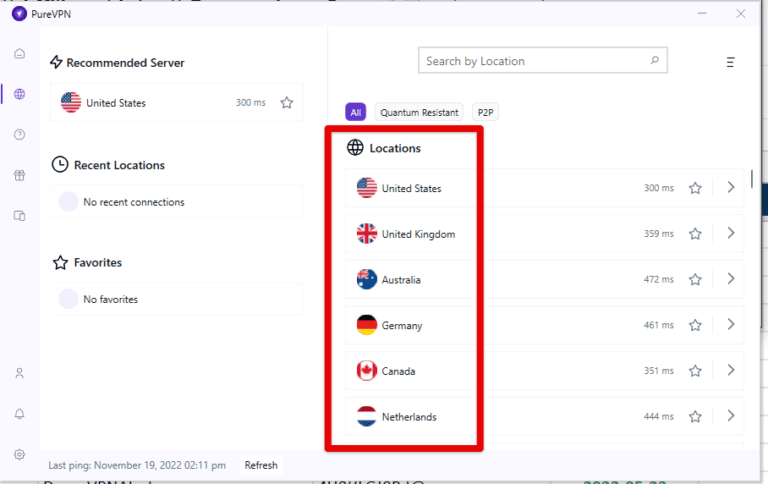Click the Recent Locations clock icon

(60, 164)
